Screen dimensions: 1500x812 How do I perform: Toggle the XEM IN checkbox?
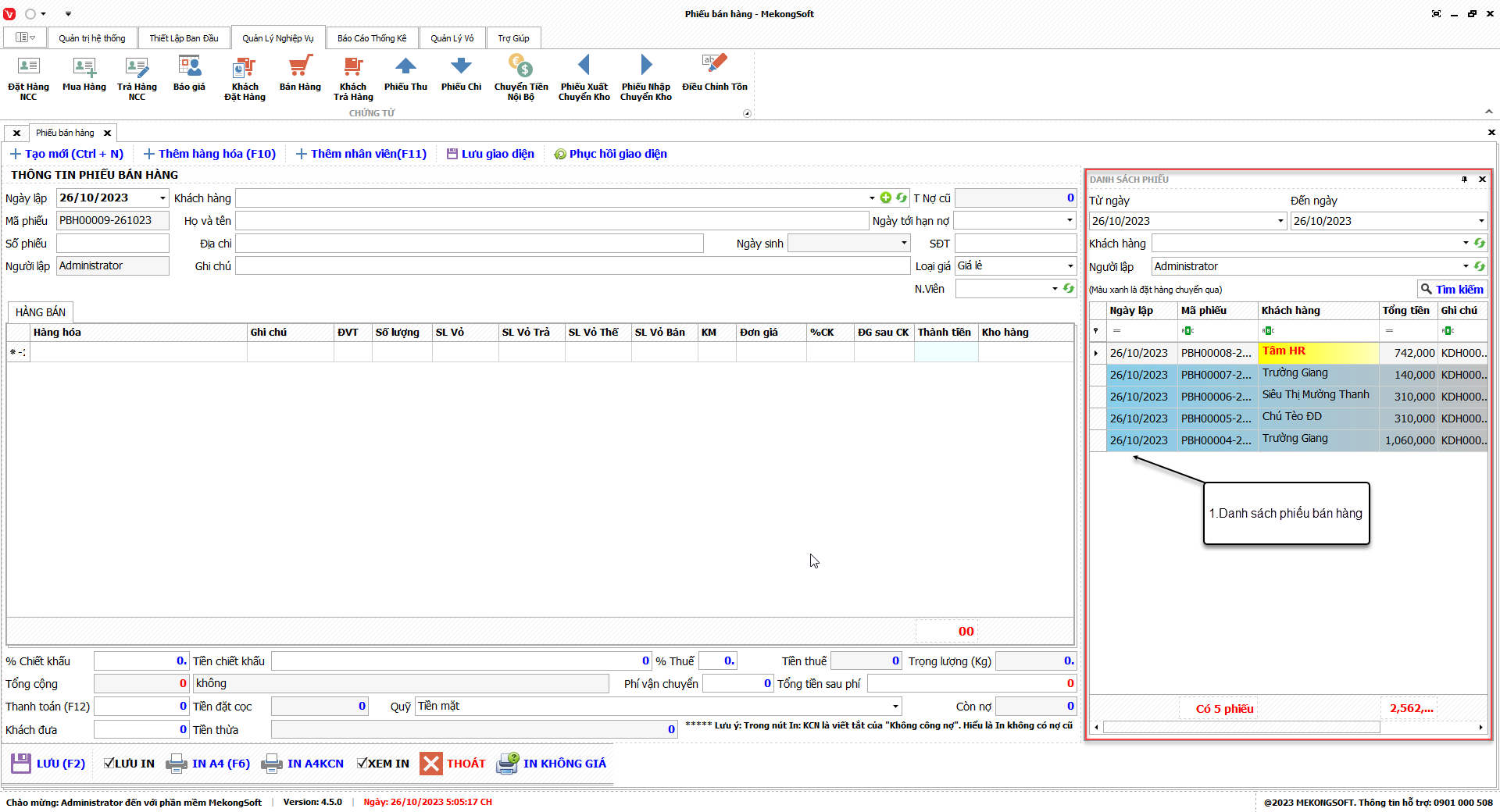(x=362, y=764)
